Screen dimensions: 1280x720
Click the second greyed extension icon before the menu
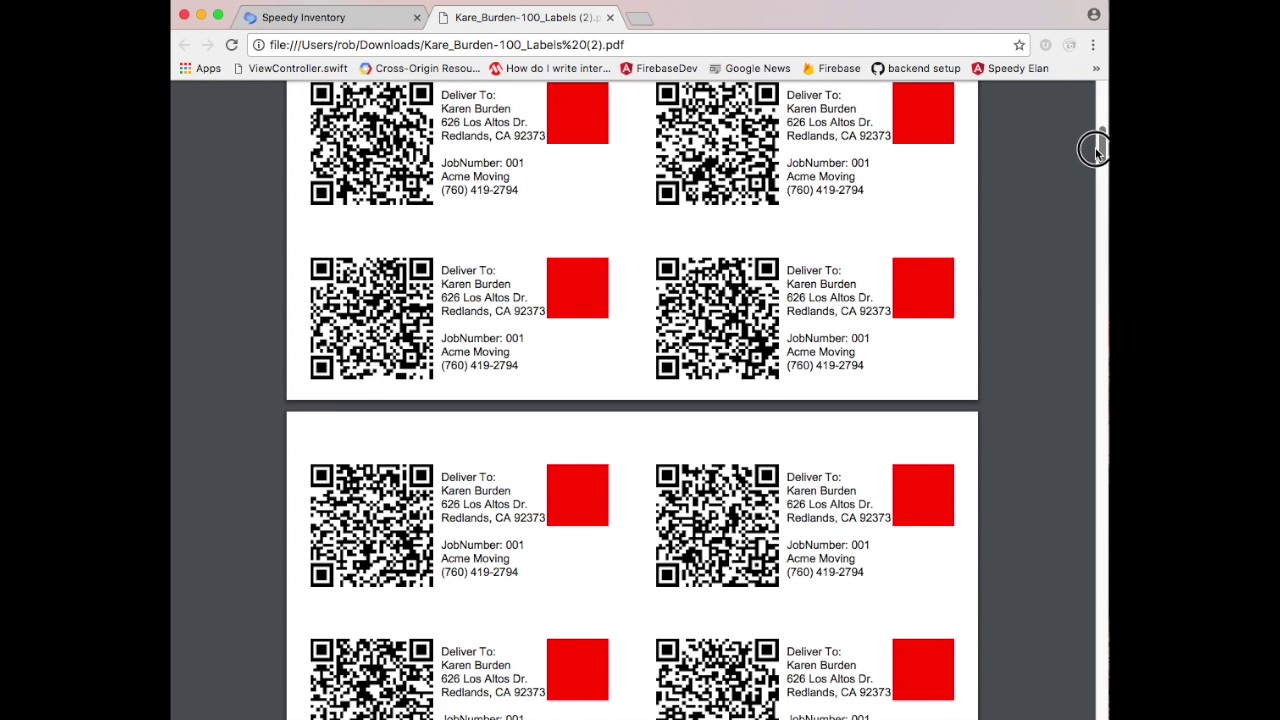pos(1069,45)
